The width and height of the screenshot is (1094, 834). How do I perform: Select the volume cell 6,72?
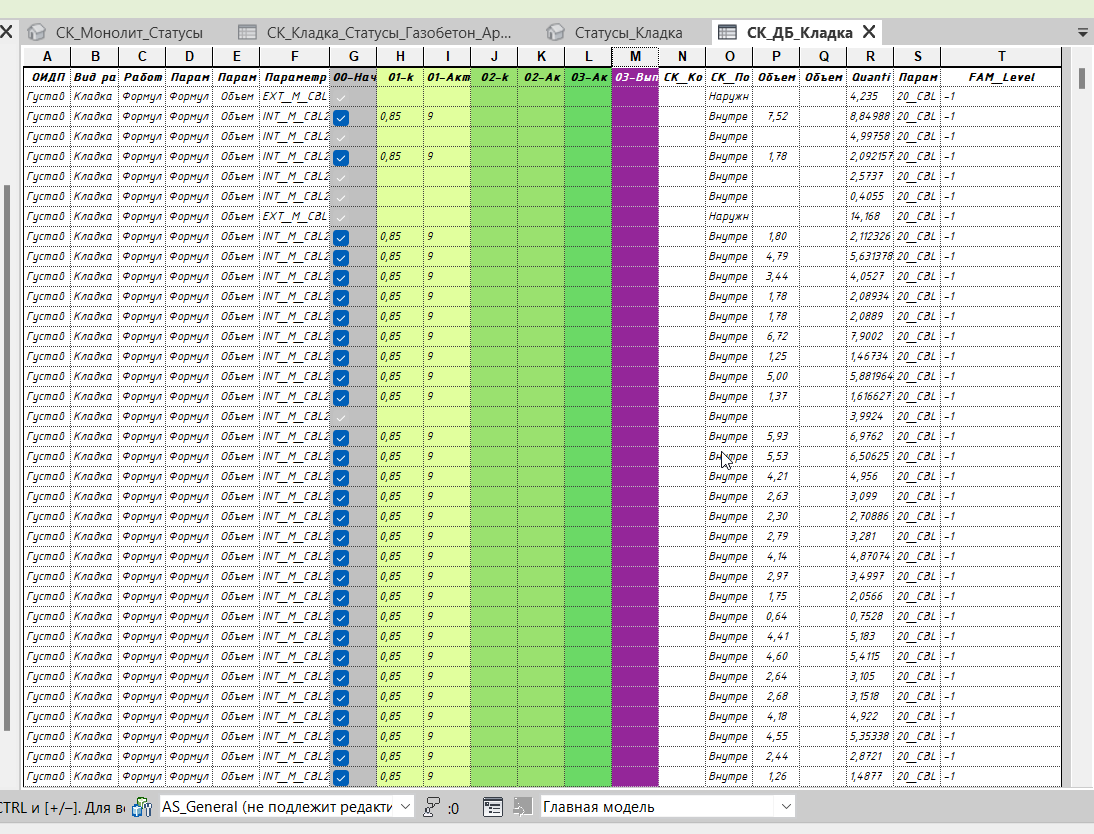click(x=776, y=336)
